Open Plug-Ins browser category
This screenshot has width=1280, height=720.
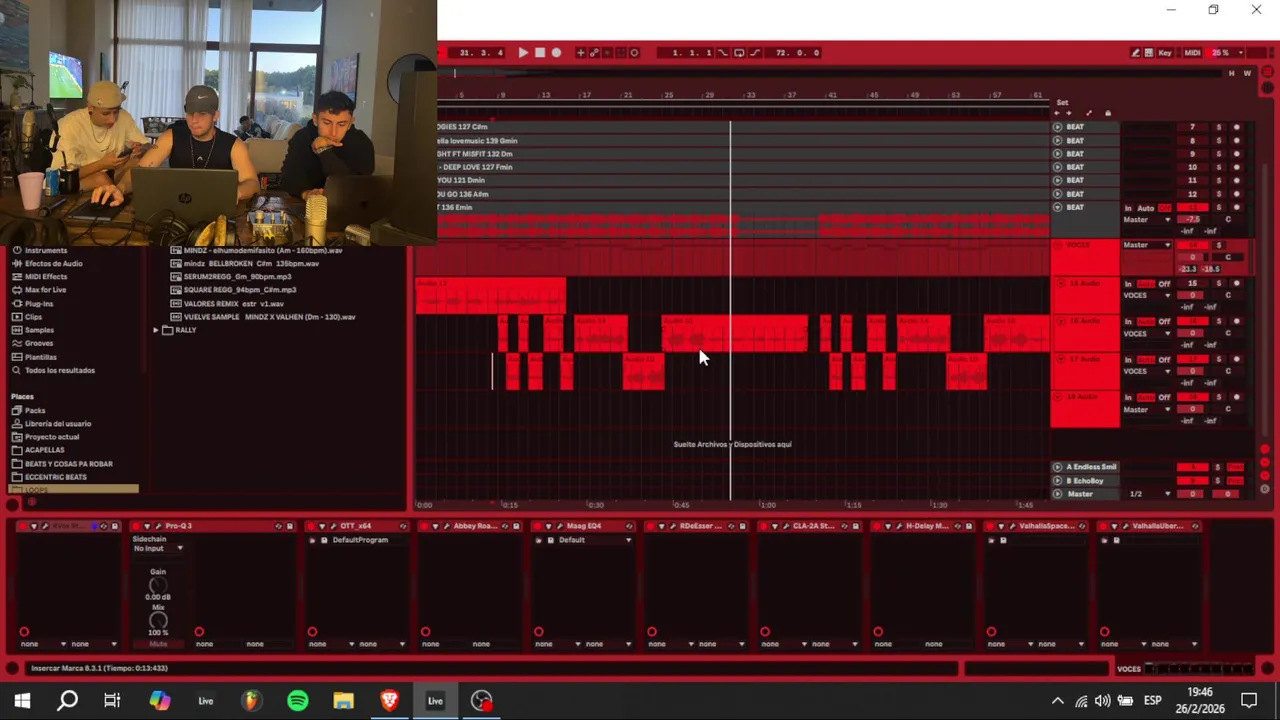point(39,303)
